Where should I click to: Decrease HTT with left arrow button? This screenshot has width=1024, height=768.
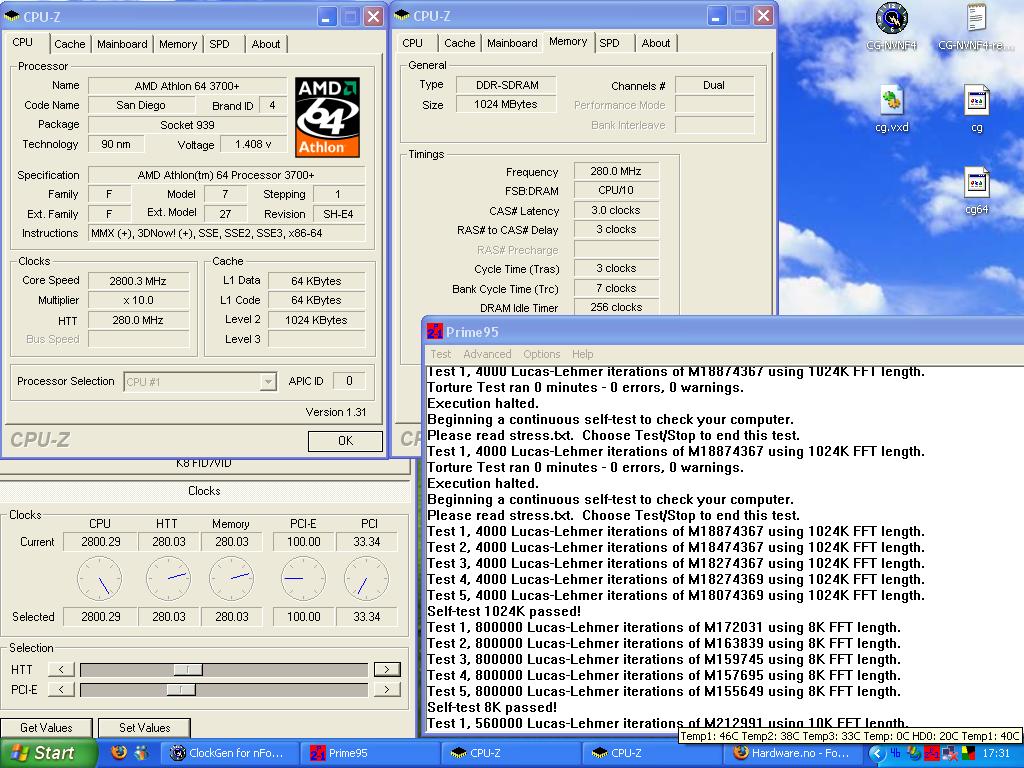point(61,669)
